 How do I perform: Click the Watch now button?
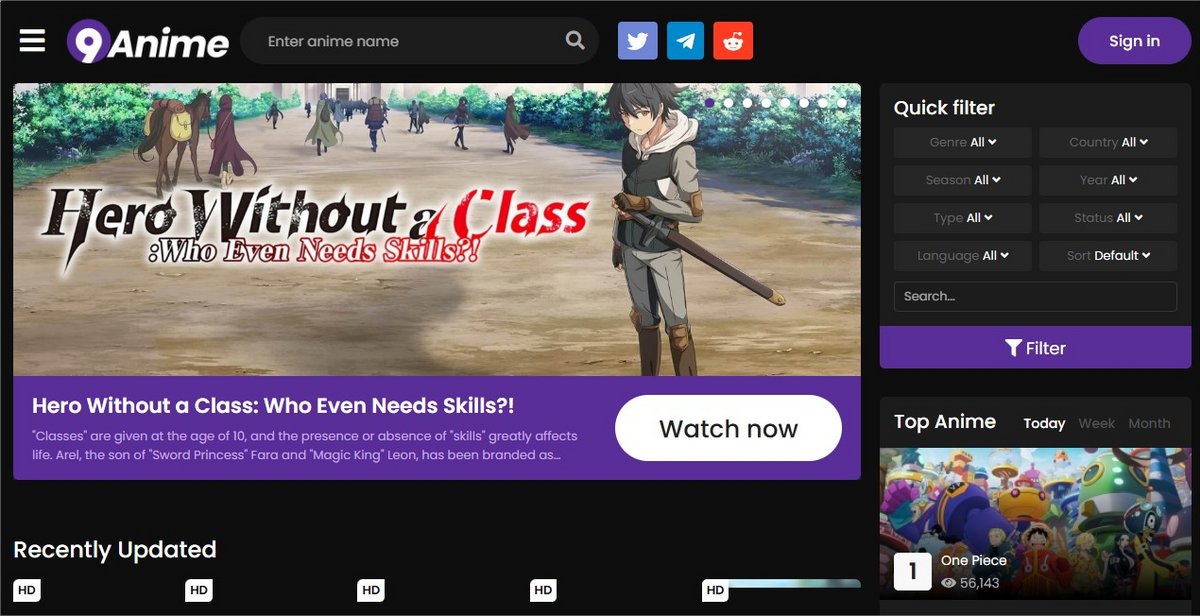point(728,428)
